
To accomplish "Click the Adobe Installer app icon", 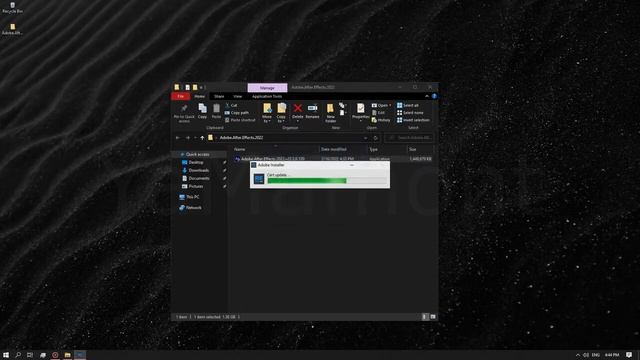I will tap(259, 179).
